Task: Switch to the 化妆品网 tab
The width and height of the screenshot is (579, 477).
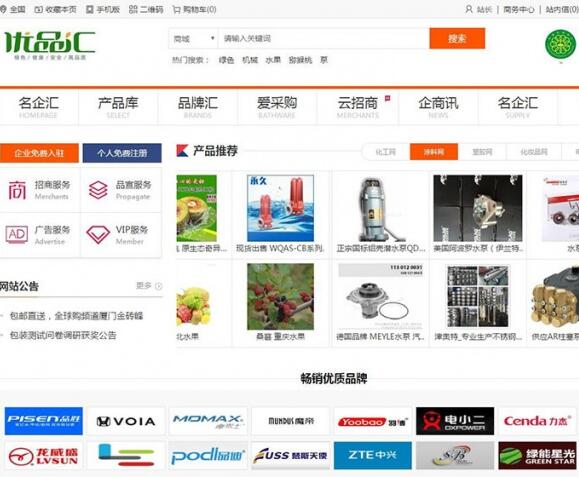Action: 534,152
